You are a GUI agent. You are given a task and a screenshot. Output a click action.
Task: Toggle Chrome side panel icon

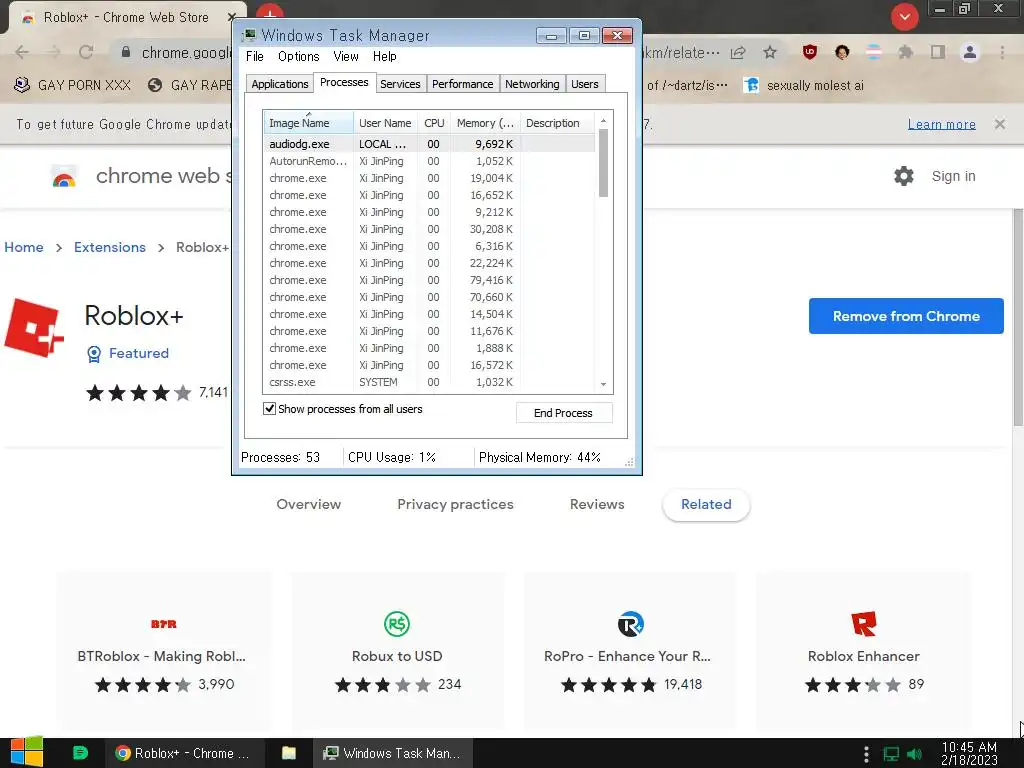[938, 52]
